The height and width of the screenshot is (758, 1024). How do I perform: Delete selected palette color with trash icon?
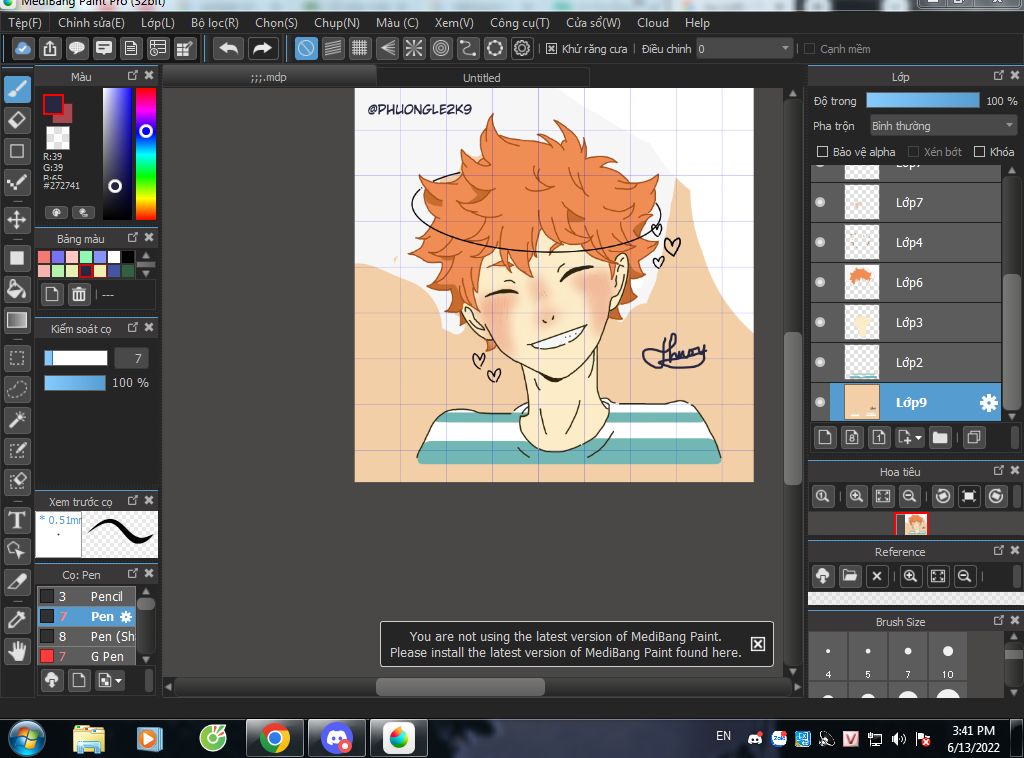[79, 294]
